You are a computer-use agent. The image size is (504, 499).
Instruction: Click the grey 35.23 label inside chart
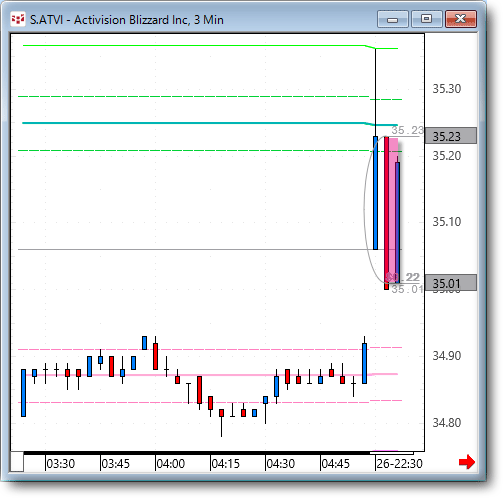pos(407,130)
